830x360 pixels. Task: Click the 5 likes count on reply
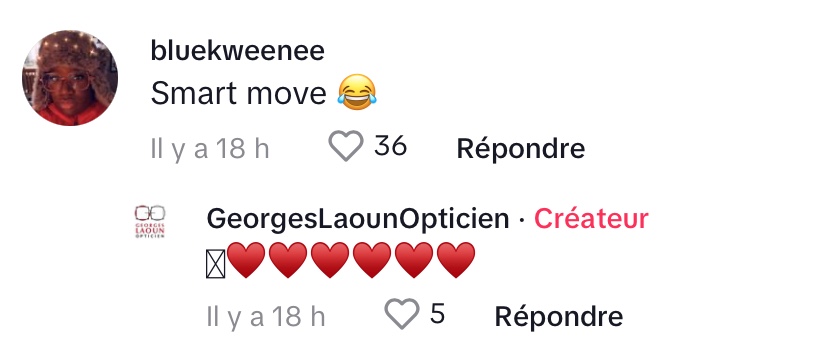pos(437,313)
